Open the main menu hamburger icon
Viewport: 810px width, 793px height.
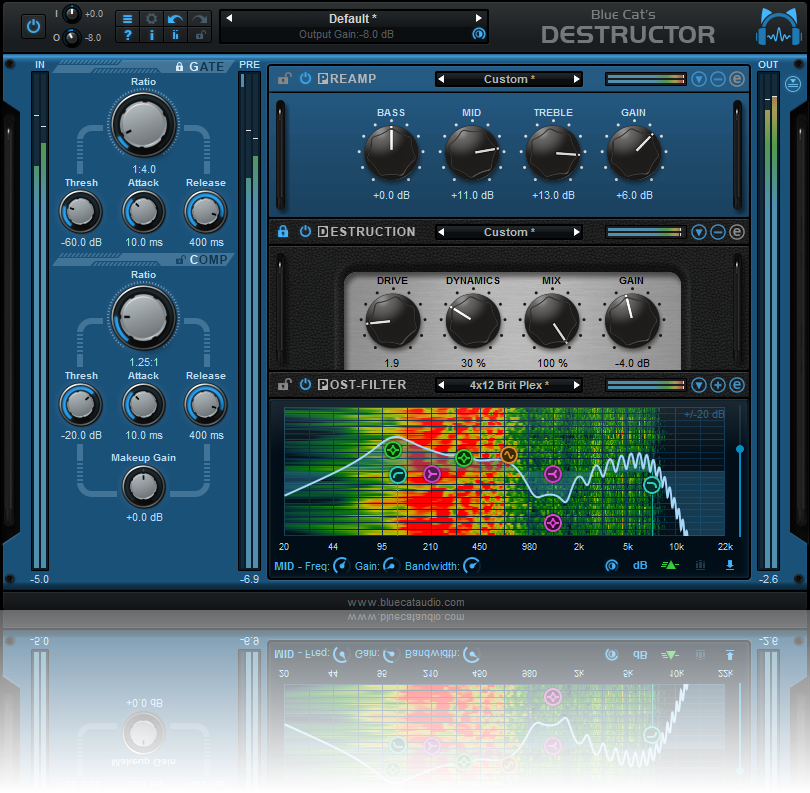click(x=127, y=19)
